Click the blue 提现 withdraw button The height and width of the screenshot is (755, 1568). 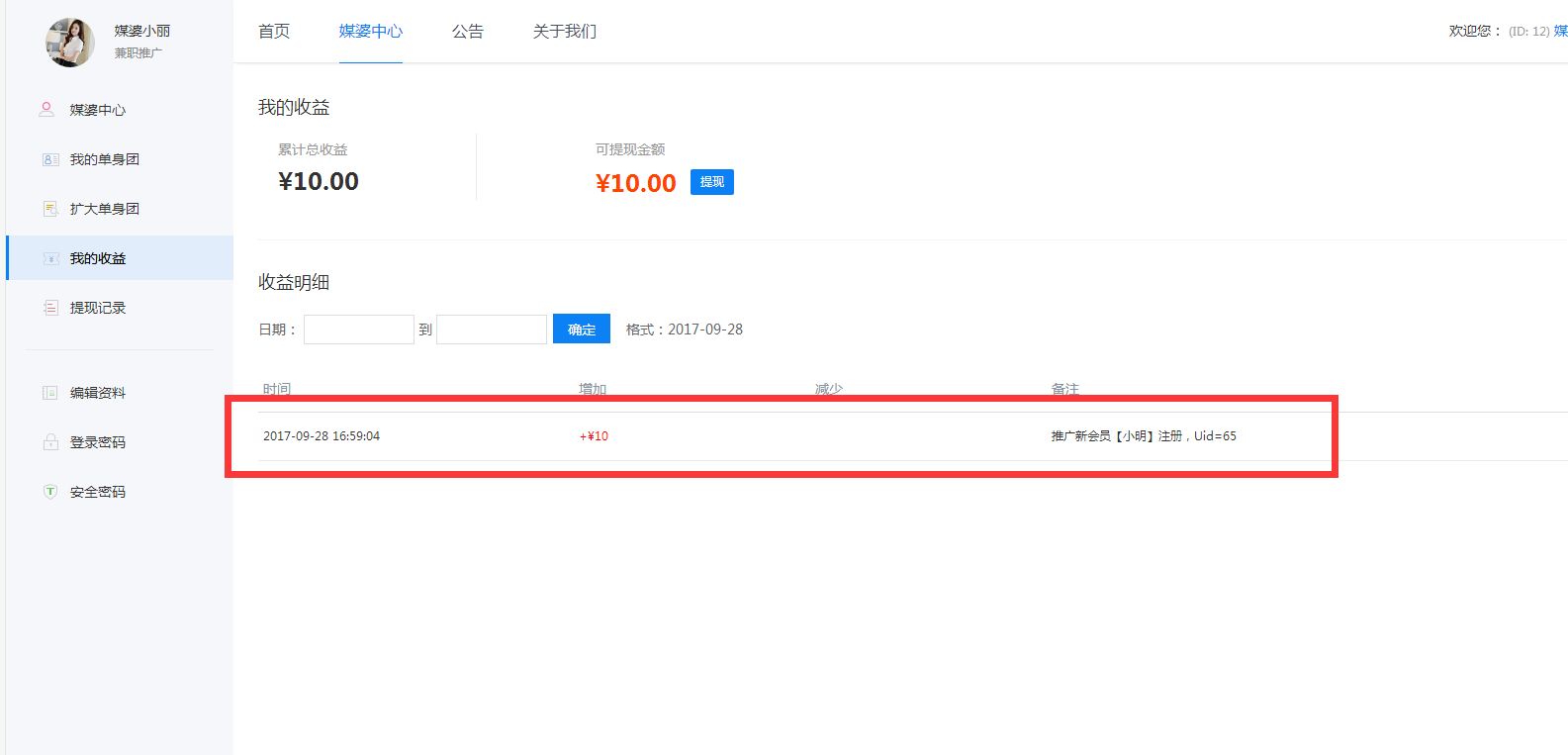[x=712, y=182]
